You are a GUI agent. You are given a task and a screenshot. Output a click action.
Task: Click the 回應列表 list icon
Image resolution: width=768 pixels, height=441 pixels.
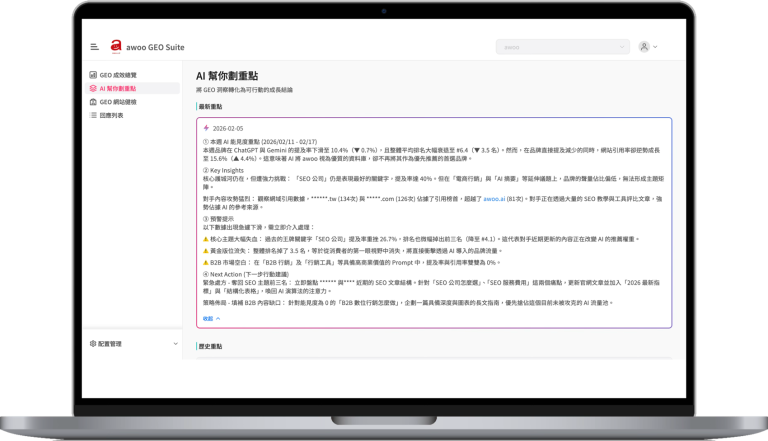(93, 115)
